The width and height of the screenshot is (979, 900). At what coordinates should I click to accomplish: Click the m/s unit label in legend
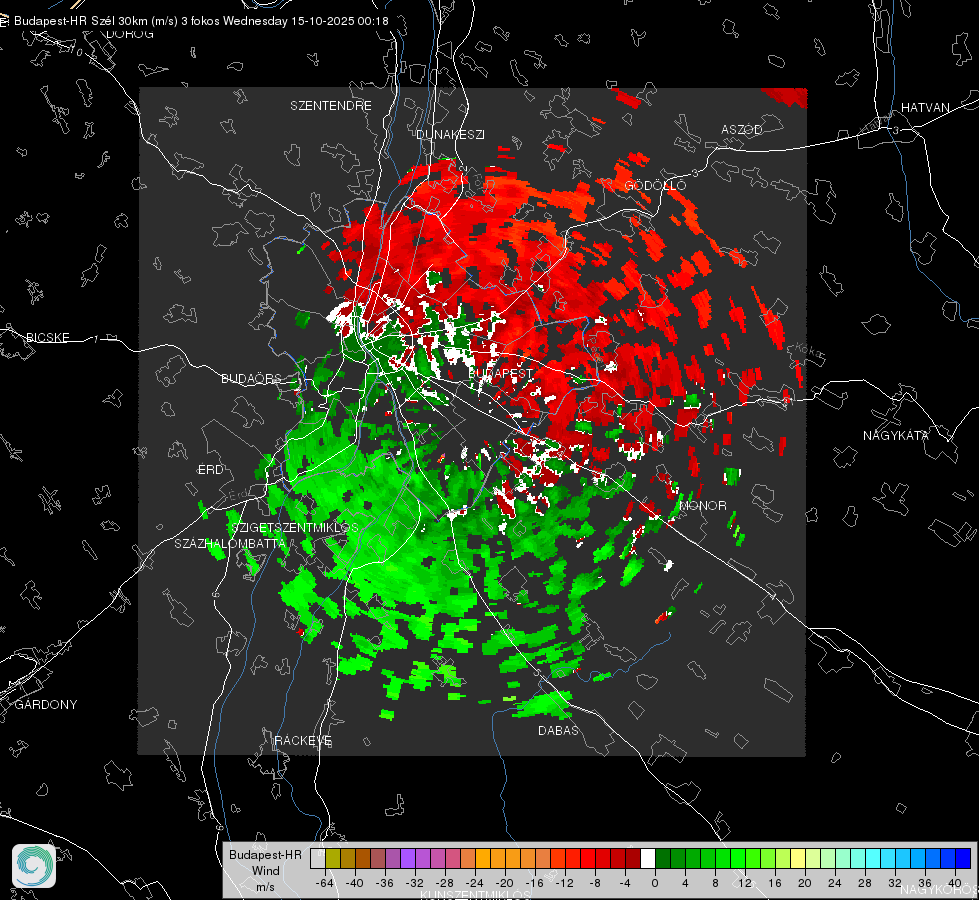(265, 887)
